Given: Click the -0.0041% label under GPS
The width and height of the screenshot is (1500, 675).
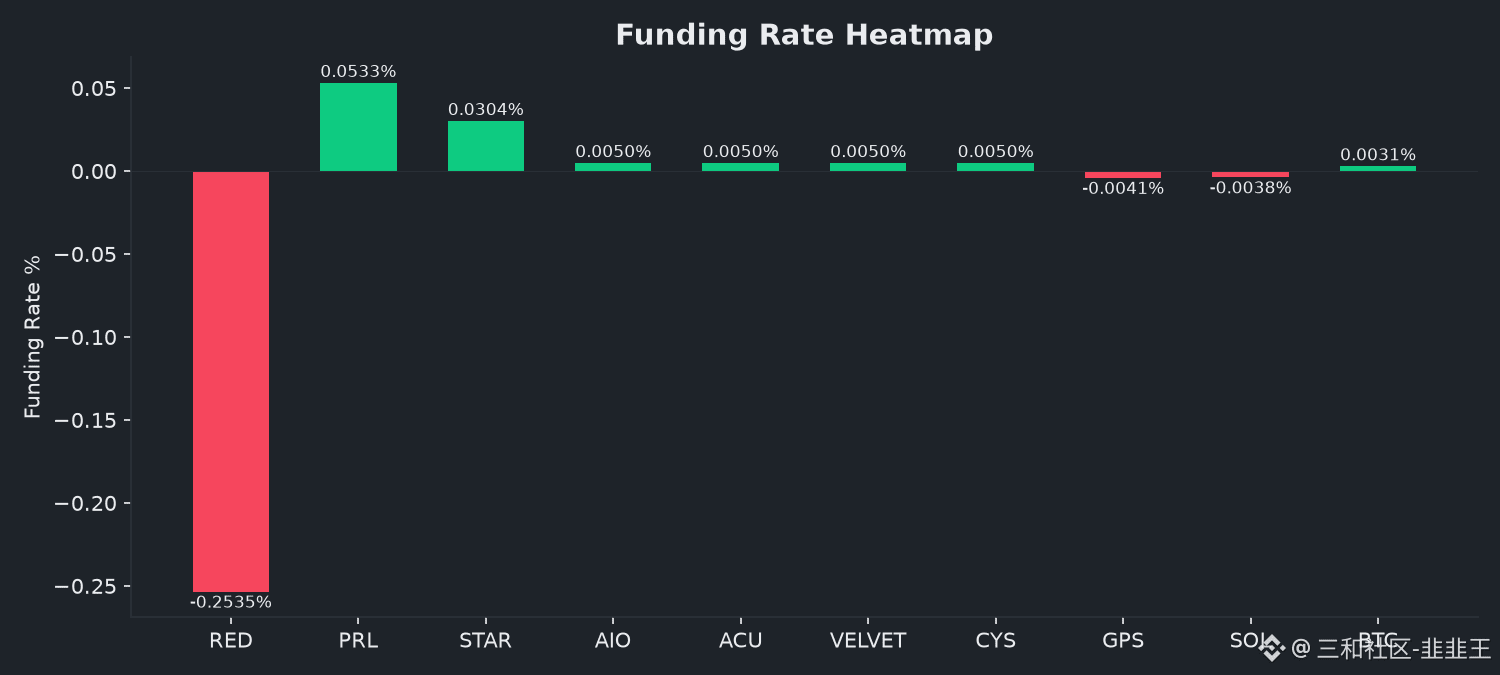Looking at the screenshot, I should click(1123, 188).
